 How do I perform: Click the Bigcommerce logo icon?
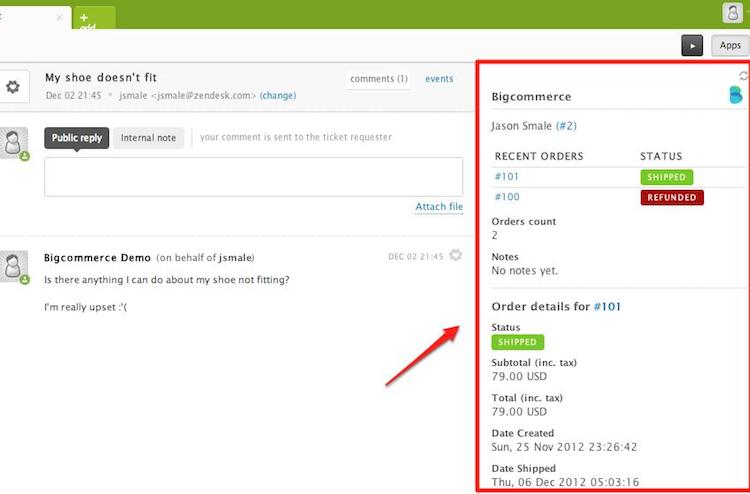tap(736, 95)
